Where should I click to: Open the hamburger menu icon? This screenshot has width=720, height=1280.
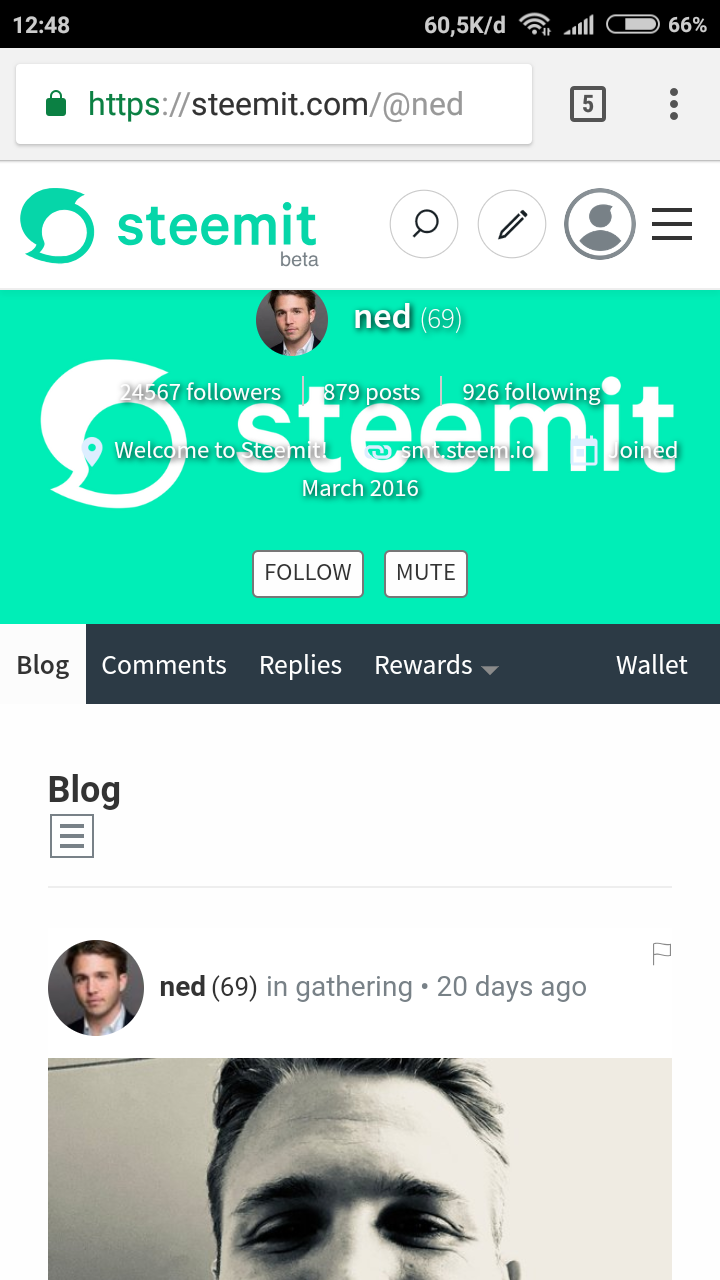coord(672,224)
